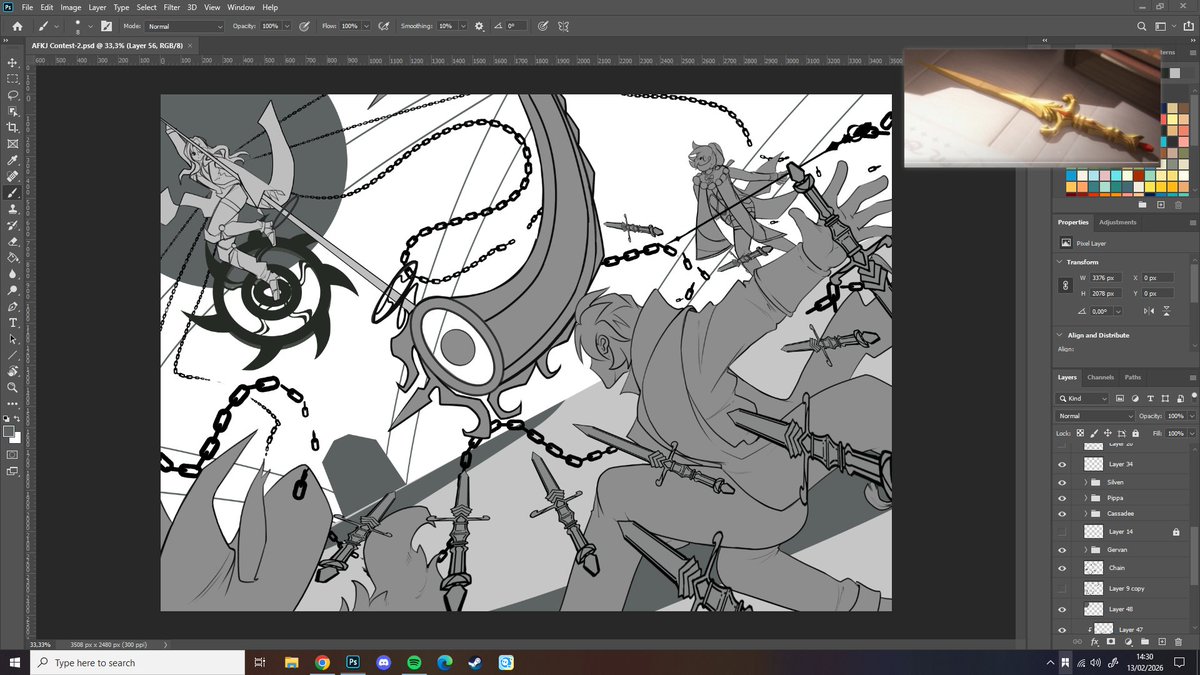This screenshot has width=1200, height=675.
Task: Select the Blur tool
Action: pos(13,272)
